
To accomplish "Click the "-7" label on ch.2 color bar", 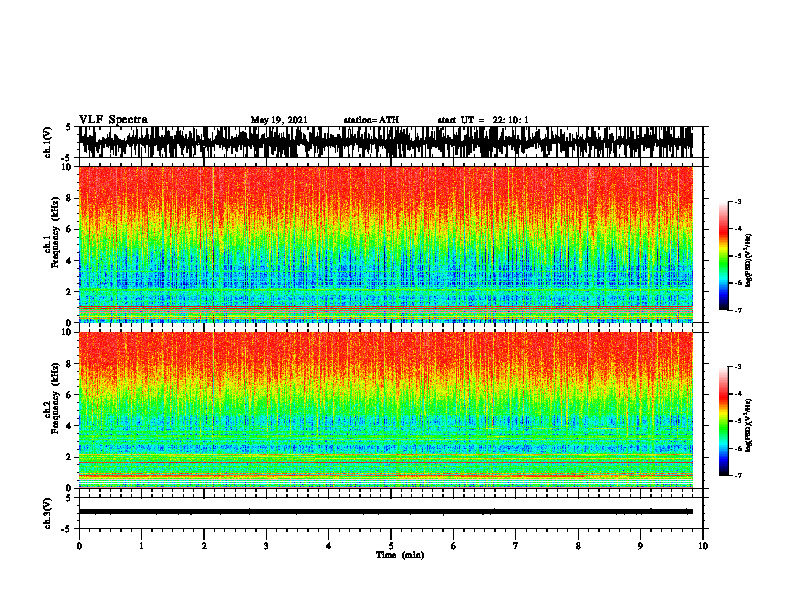I will (738, 476).
